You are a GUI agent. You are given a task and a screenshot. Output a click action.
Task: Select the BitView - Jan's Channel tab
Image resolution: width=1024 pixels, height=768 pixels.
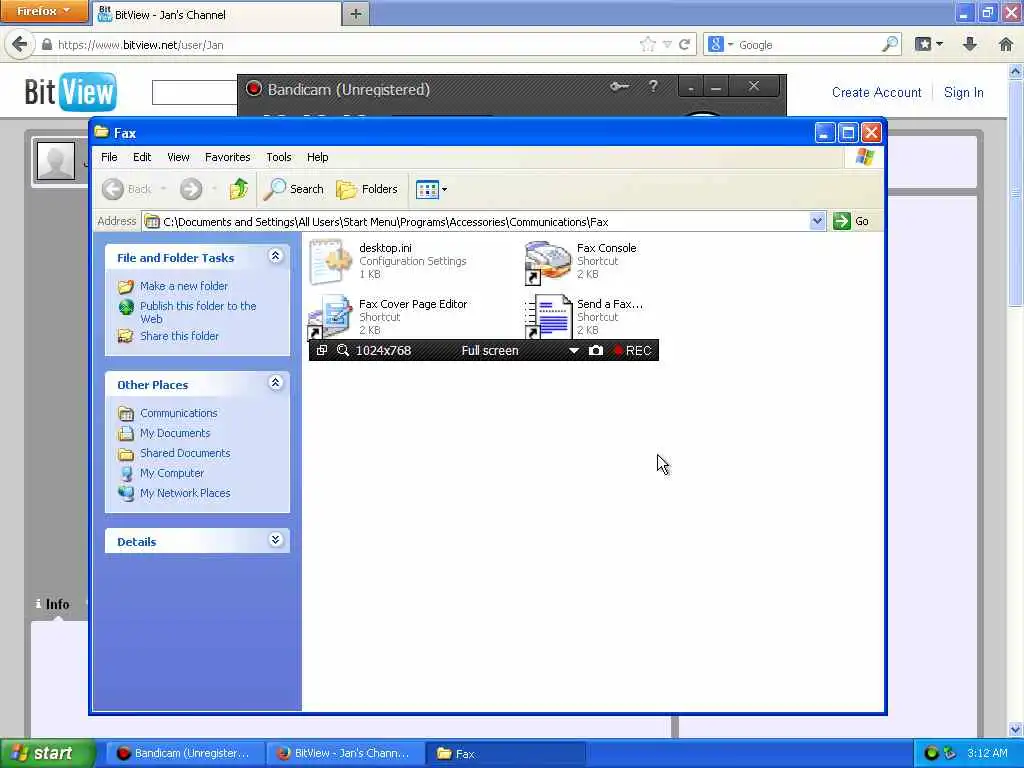[216, 14]
